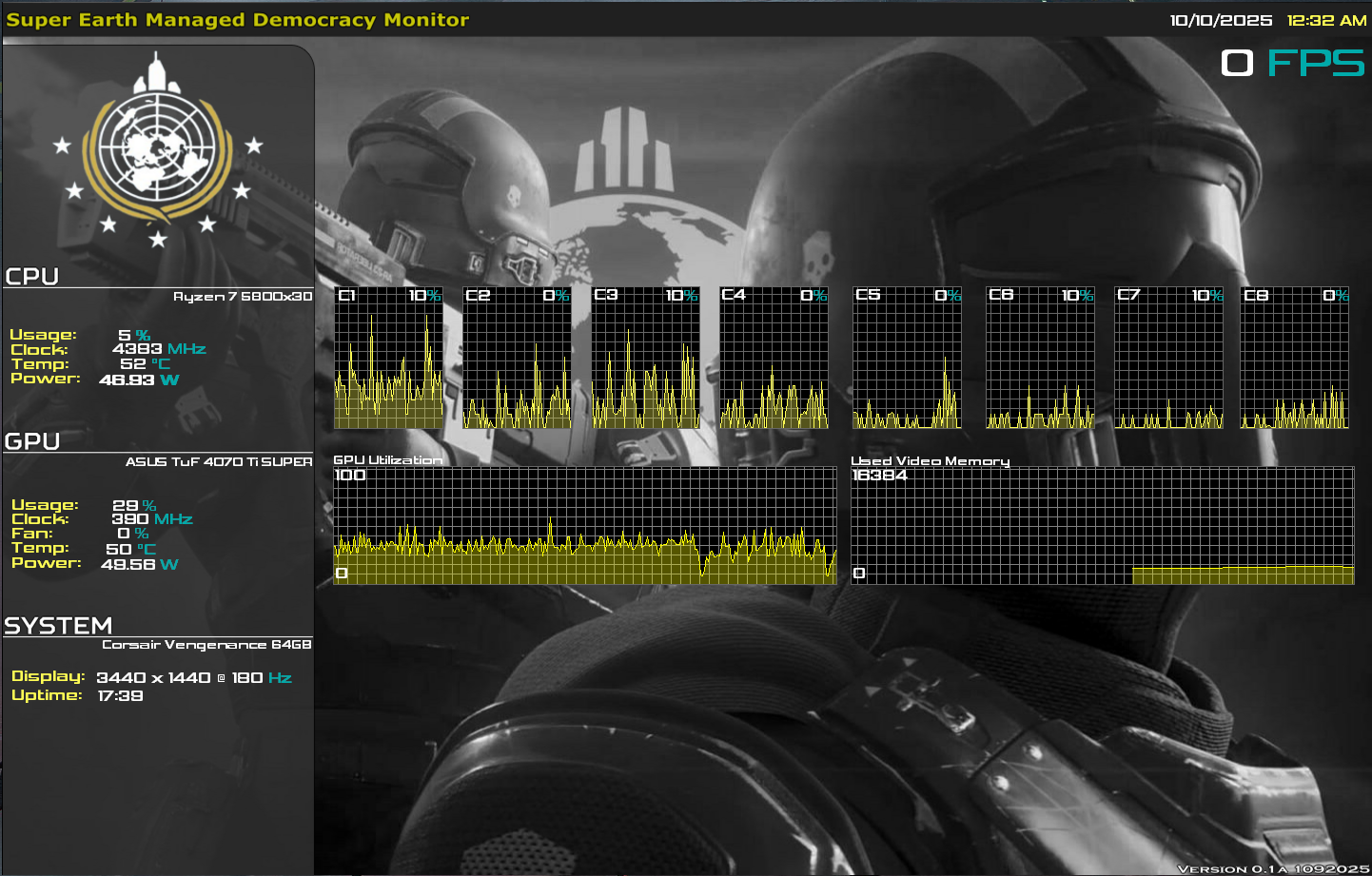This screenshot has width=1372, height=876.
Task: Click the Ryzen 7 processor name label
Action: click(243, 297)
